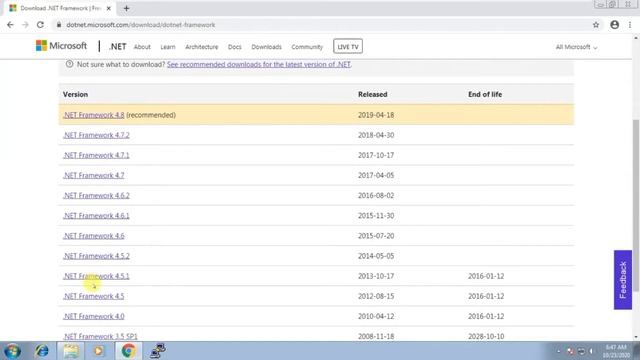Screen dimensions: 640x360
Task: Open the Downloads menu item
Action: pyautogui.click(x=267, y=47)
